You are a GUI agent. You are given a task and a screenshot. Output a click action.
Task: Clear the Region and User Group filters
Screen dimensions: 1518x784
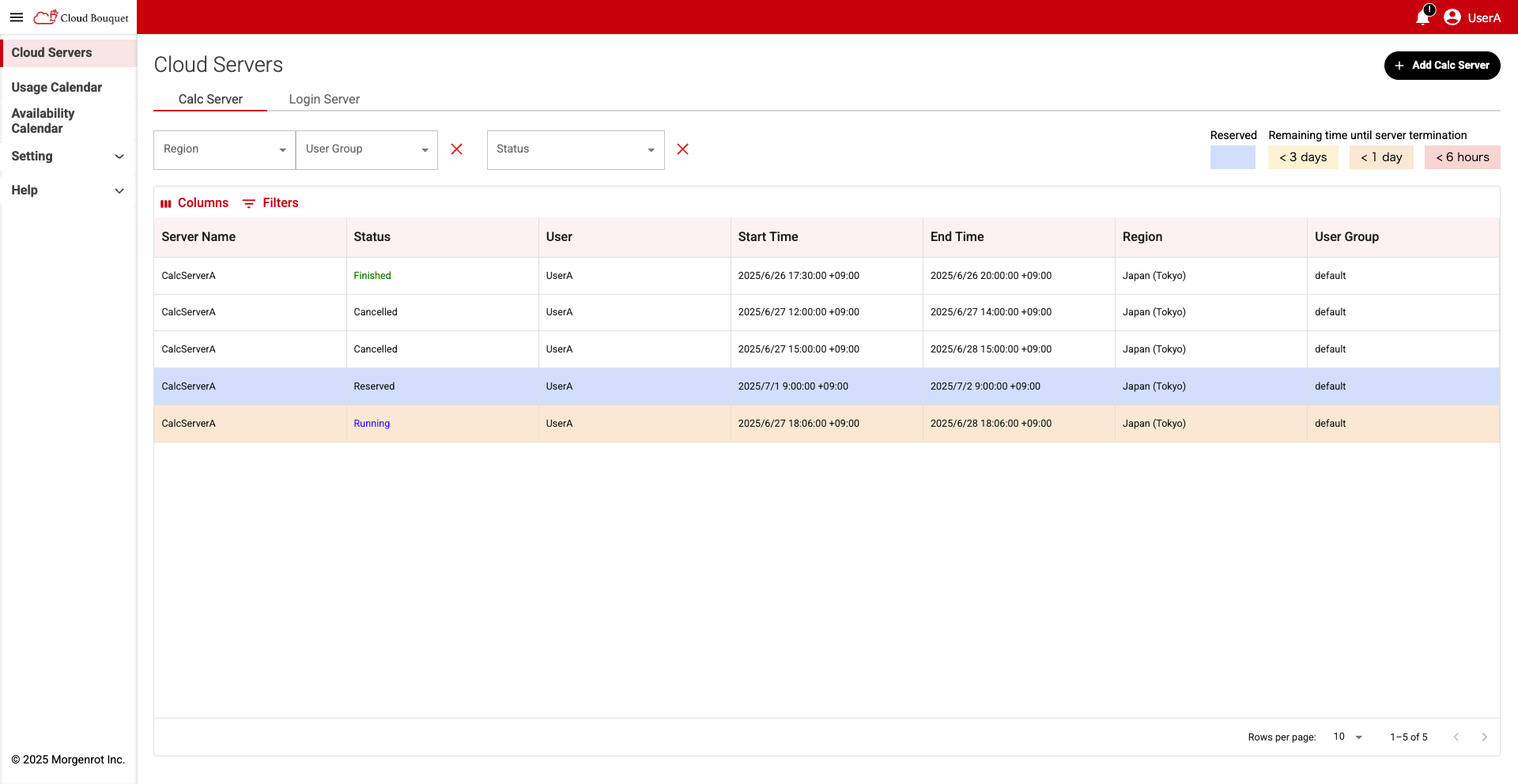(457, 149)
